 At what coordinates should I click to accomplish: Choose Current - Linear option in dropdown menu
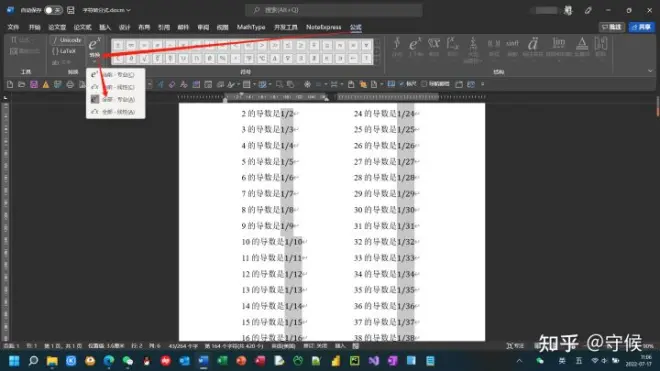115,87
